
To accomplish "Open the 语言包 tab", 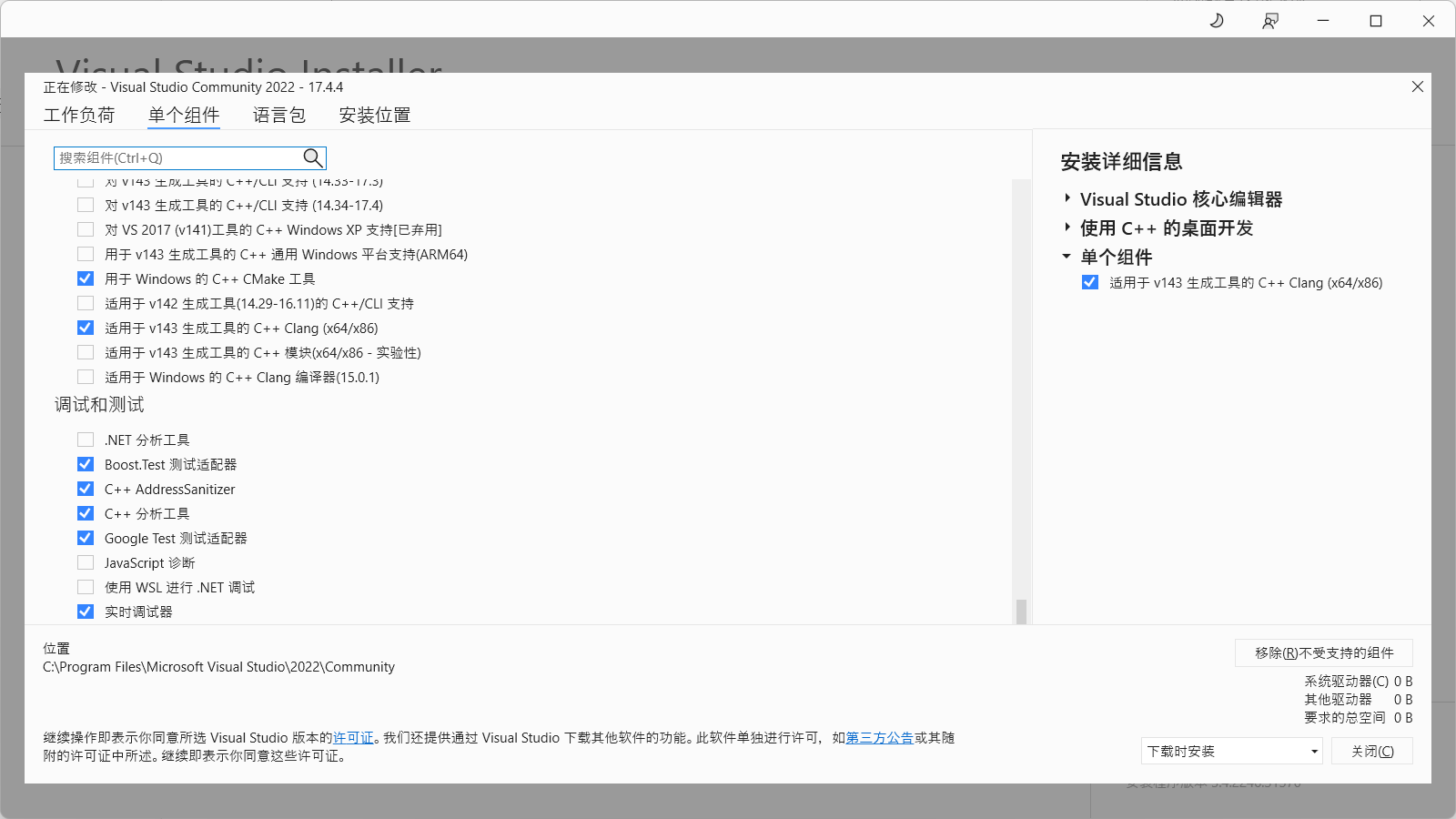I will tap(279, 115).
